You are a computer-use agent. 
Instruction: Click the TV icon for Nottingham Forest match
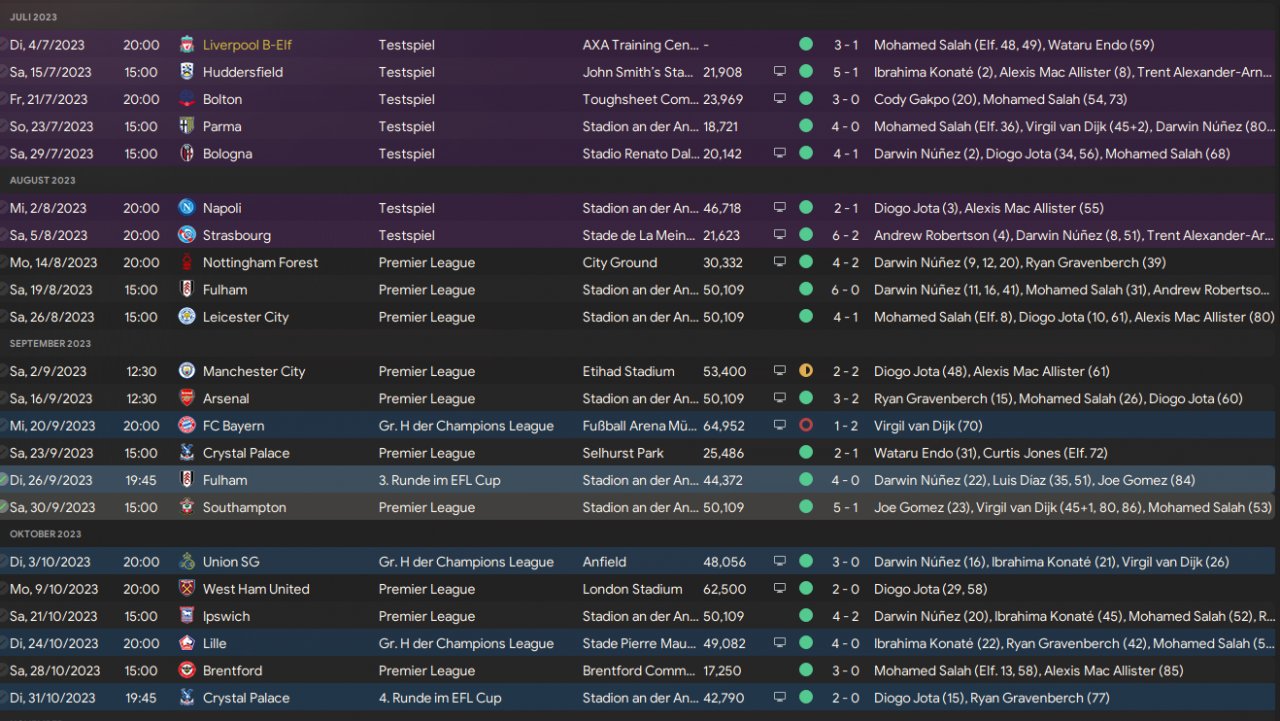tap(780, 262)
